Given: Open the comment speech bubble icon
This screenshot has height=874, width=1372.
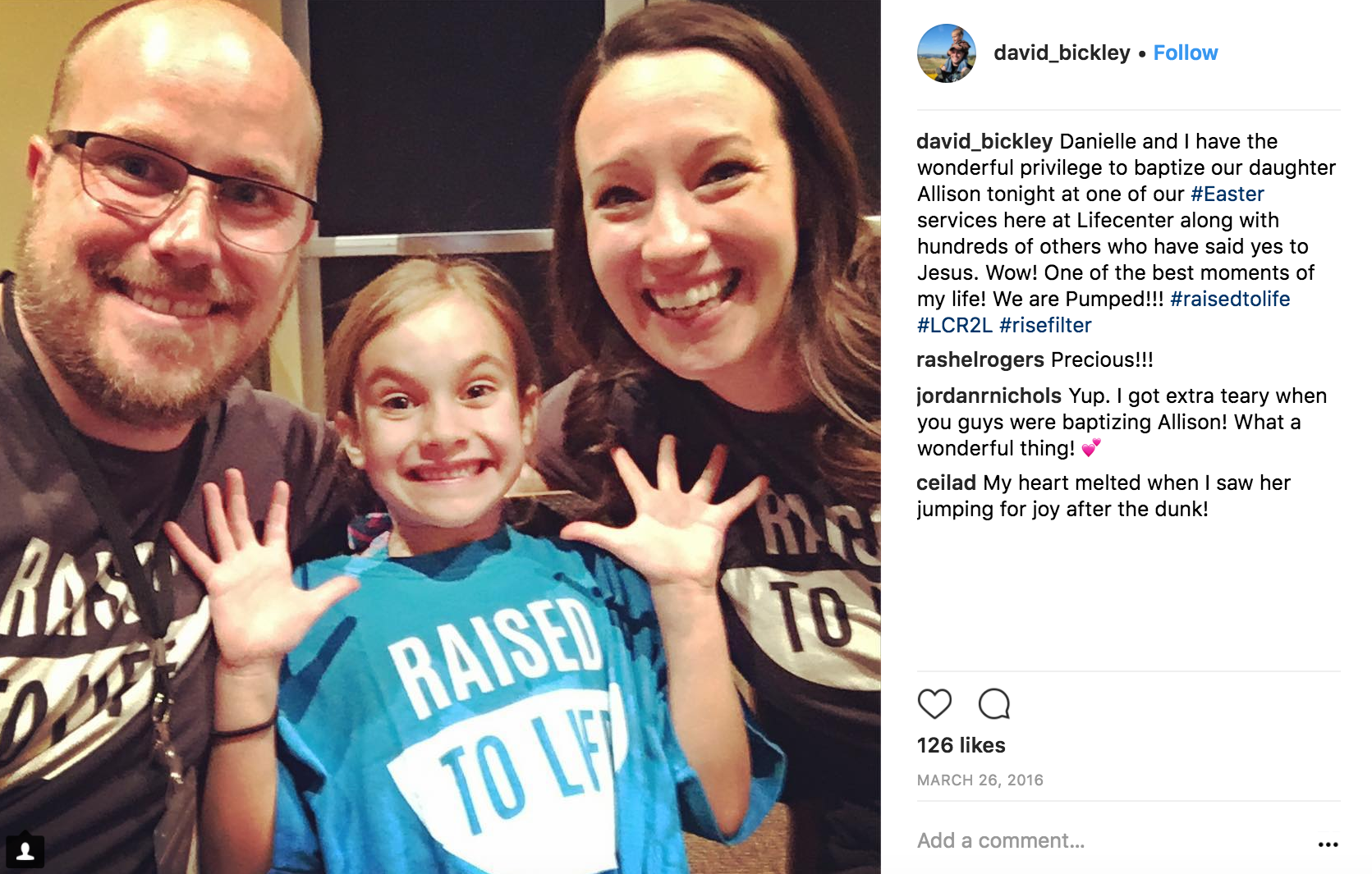Looking at the screenshot, I should [993, 704].
